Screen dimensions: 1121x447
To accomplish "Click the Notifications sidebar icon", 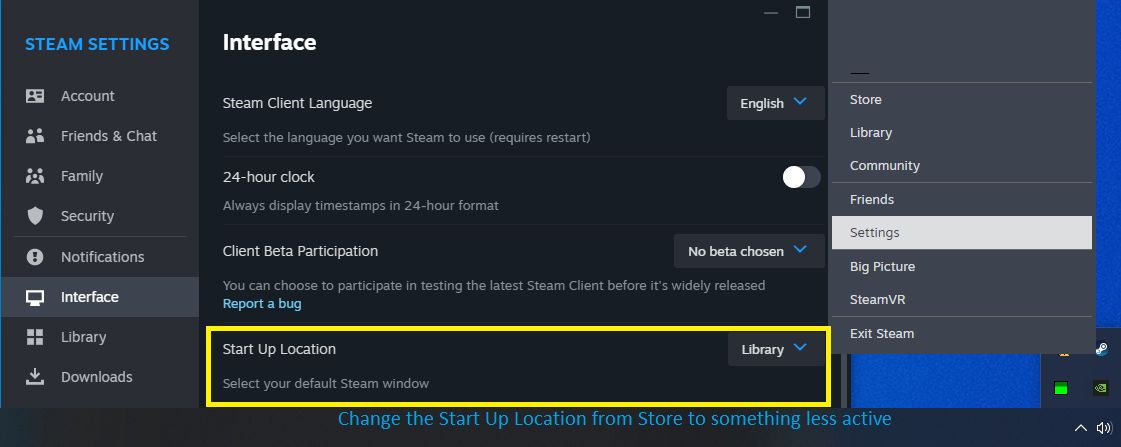I will click(x=35, y=257).
